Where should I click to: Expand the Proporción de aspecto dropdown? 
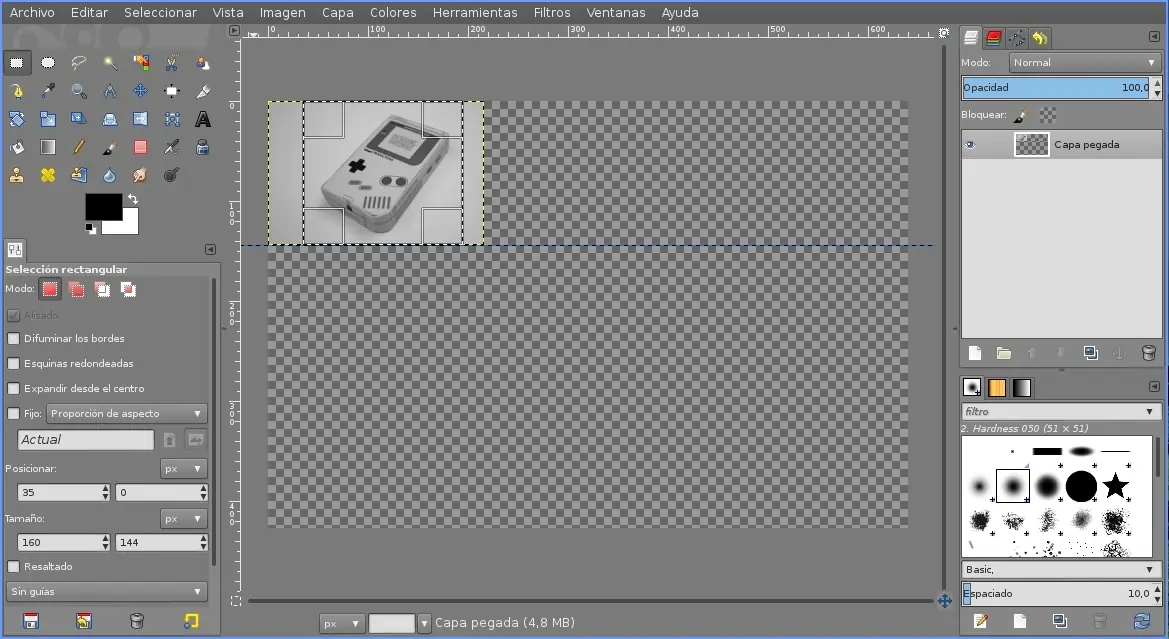[x=126, y=413]
